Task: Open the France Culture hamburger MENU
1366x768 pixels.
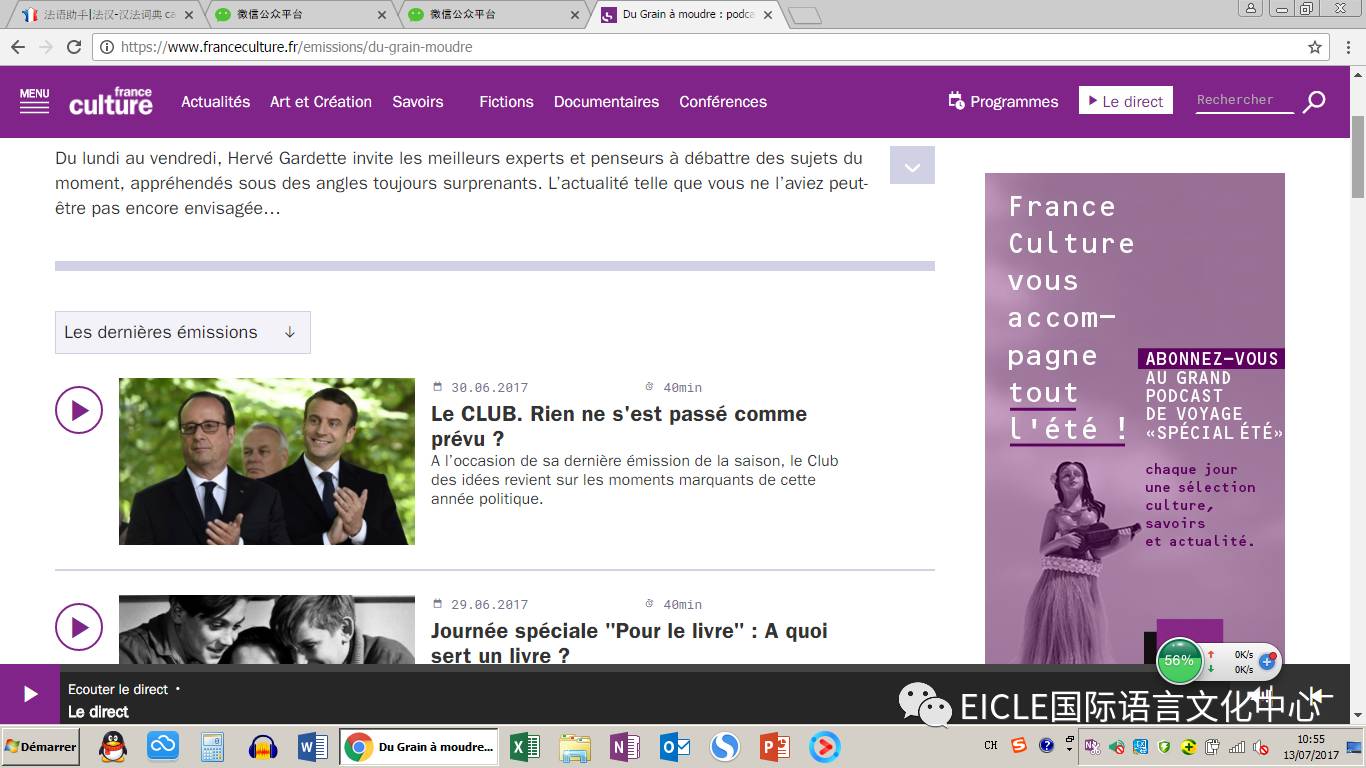Action: (x=34, y=101)
